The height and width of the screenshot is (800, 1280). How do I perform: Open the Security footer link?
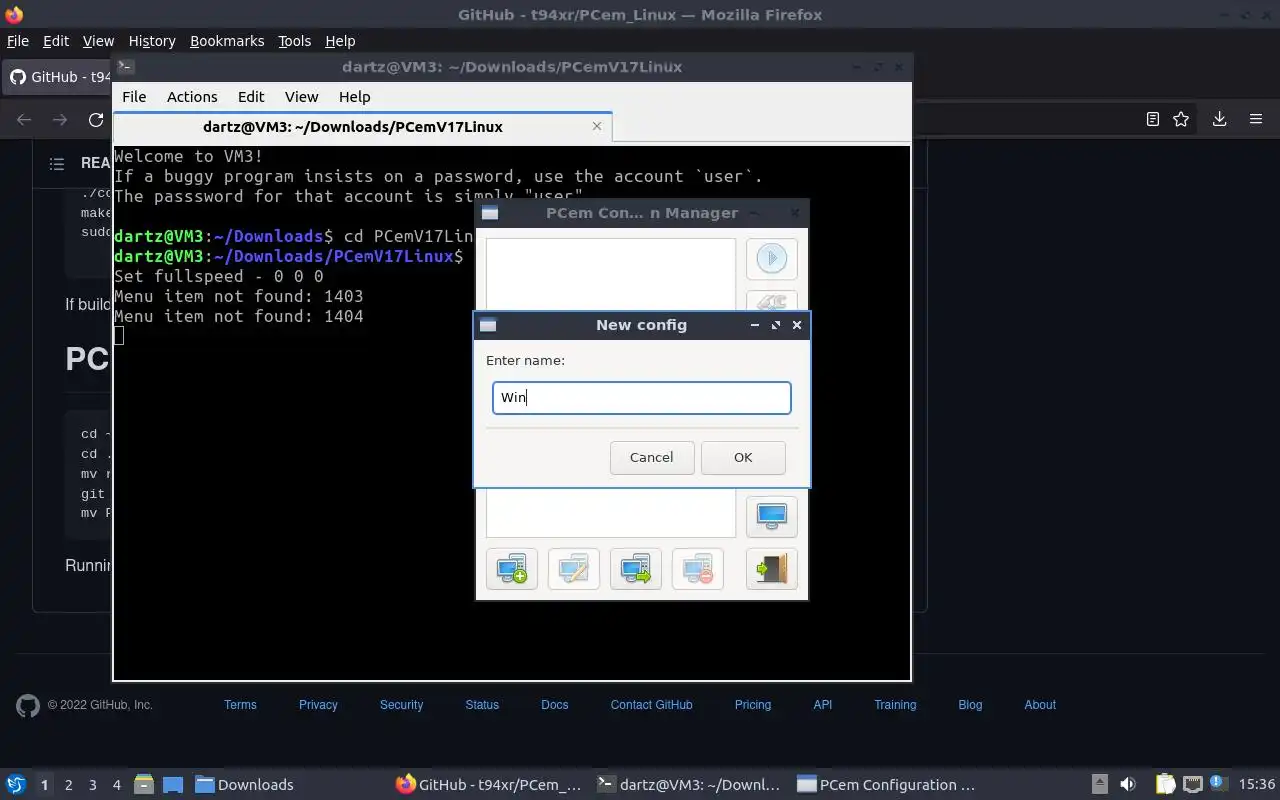coord(401,705)
